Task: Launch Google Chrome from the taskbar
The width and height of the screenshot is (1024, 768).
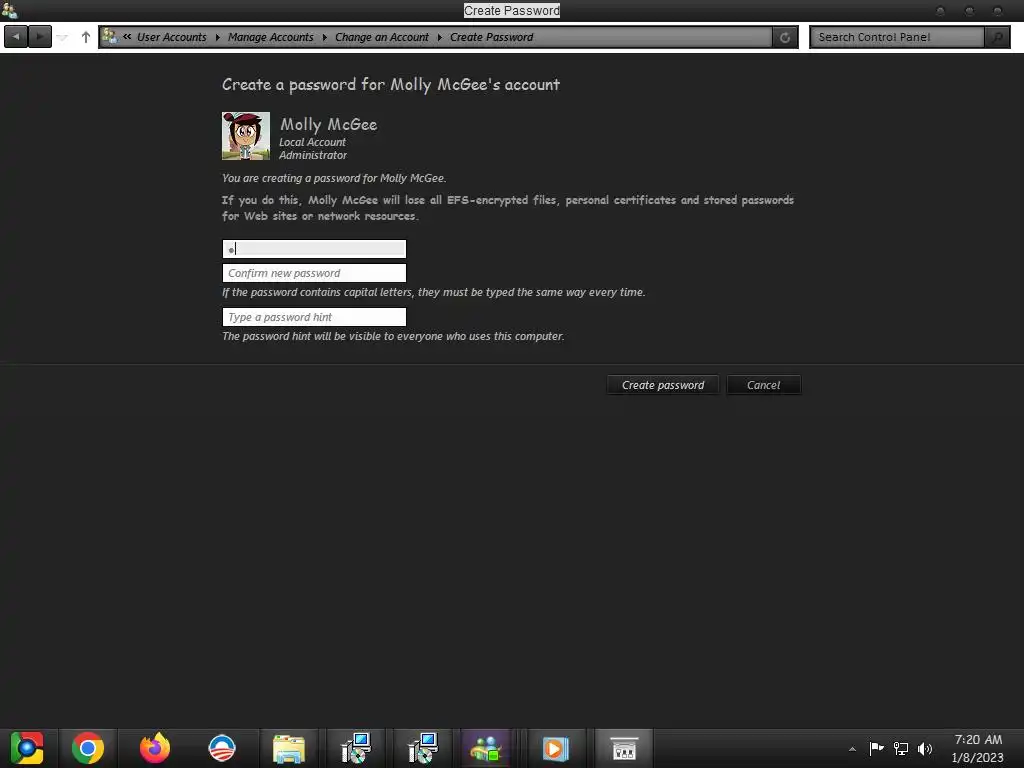Action: pos(88,748)
